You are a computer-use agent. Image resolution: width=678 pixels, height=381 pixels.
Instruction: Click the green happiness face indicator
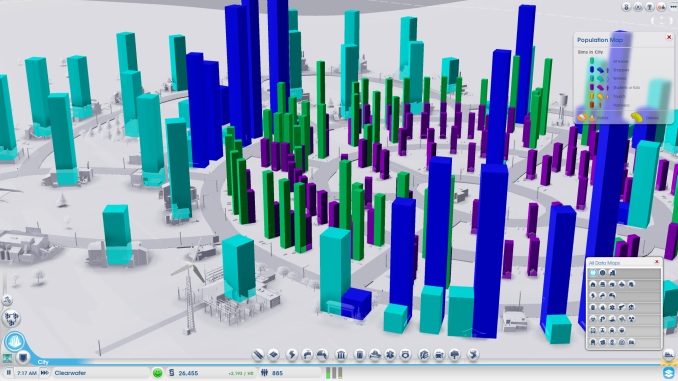(157, 373)
